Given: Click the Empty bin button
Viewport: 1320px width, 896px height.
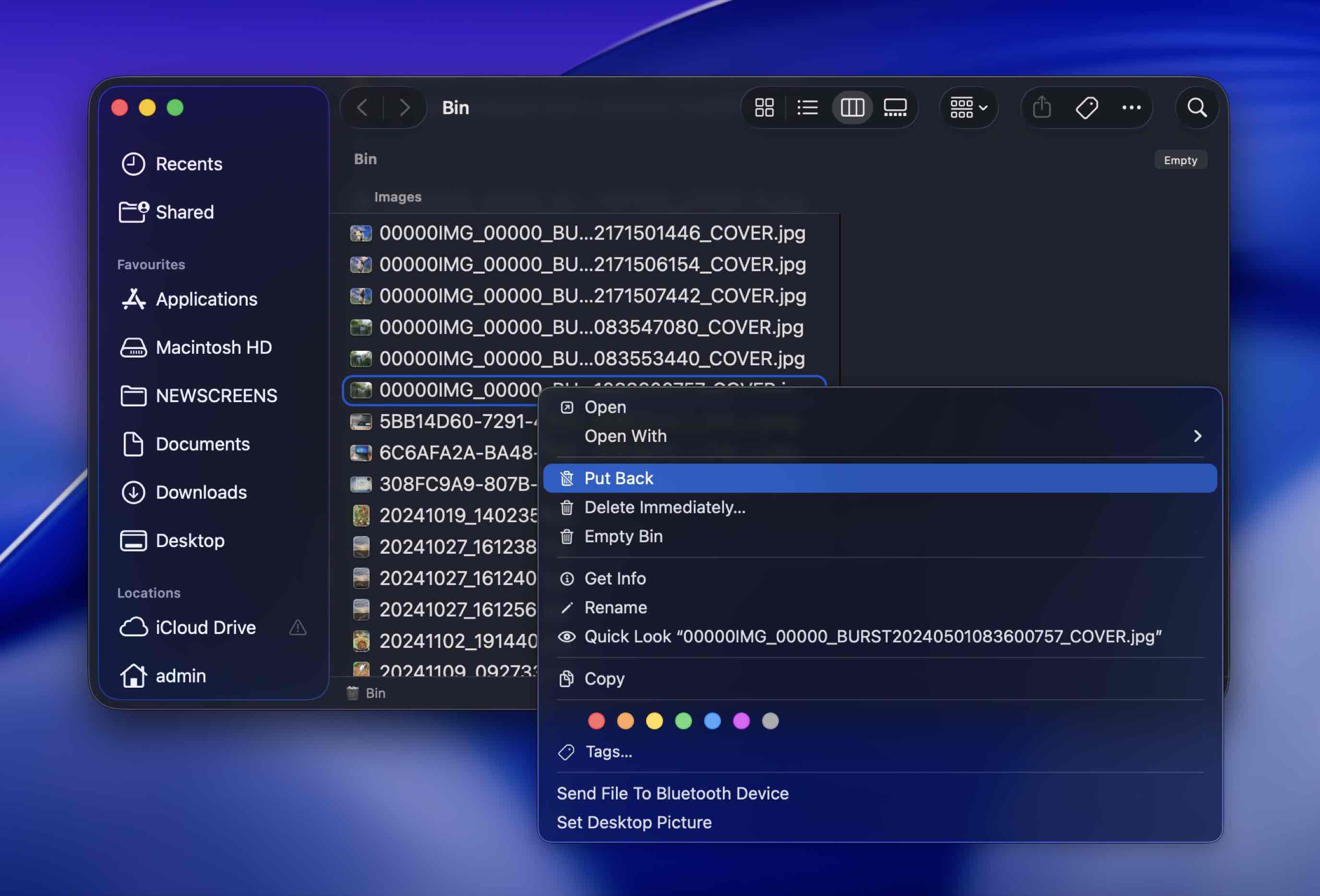Looking at the screenshot, I should [1180, 160].
